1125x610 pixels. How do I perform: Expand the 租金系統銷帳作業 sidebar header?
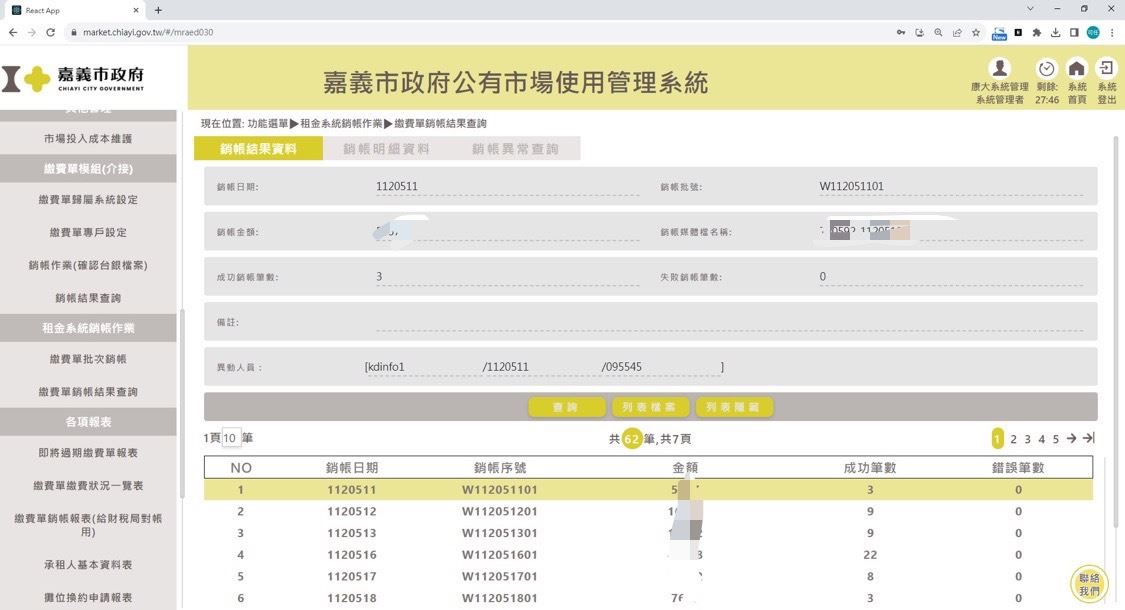pos(88,328)
